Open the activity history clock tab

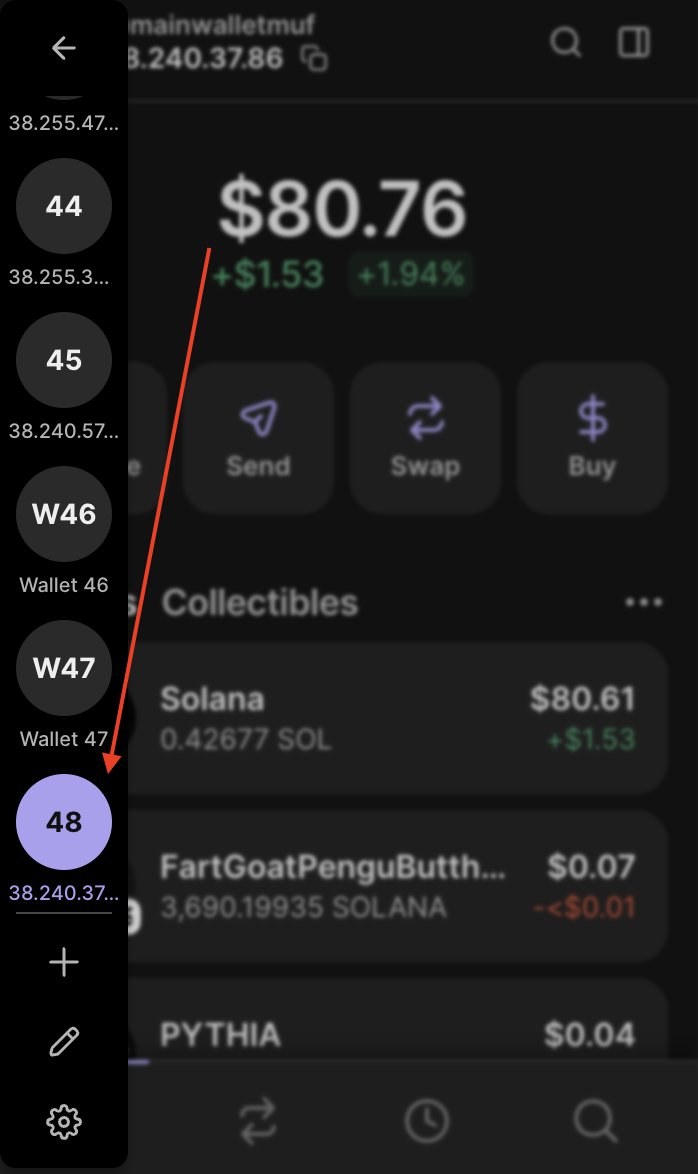click(427, 1122)
